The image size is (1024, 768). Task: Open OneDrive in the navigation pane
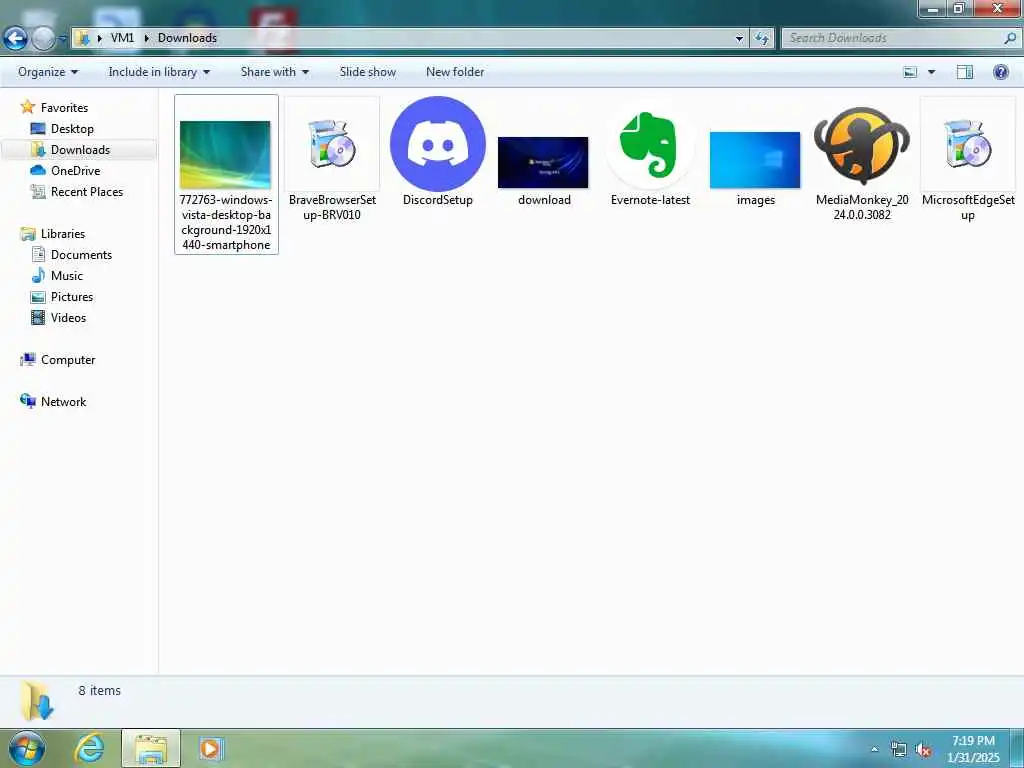tap(75, 170)
